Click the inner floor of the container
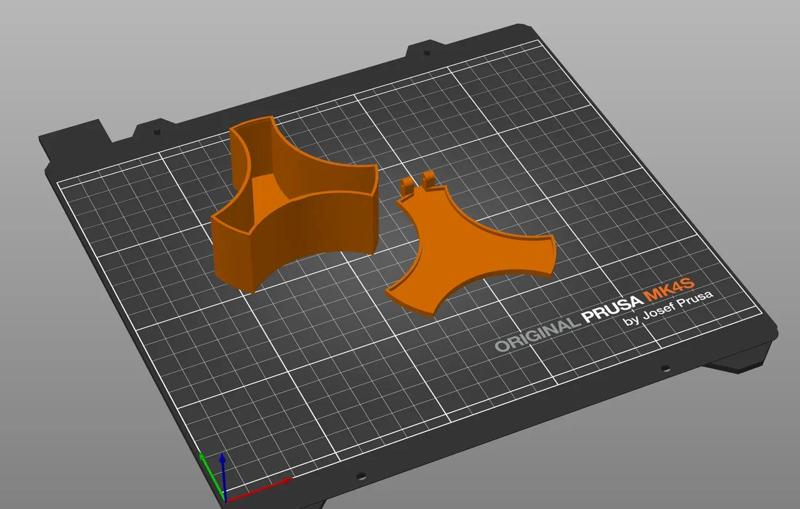The image size is (800, 509). click(x=267, y=189)
